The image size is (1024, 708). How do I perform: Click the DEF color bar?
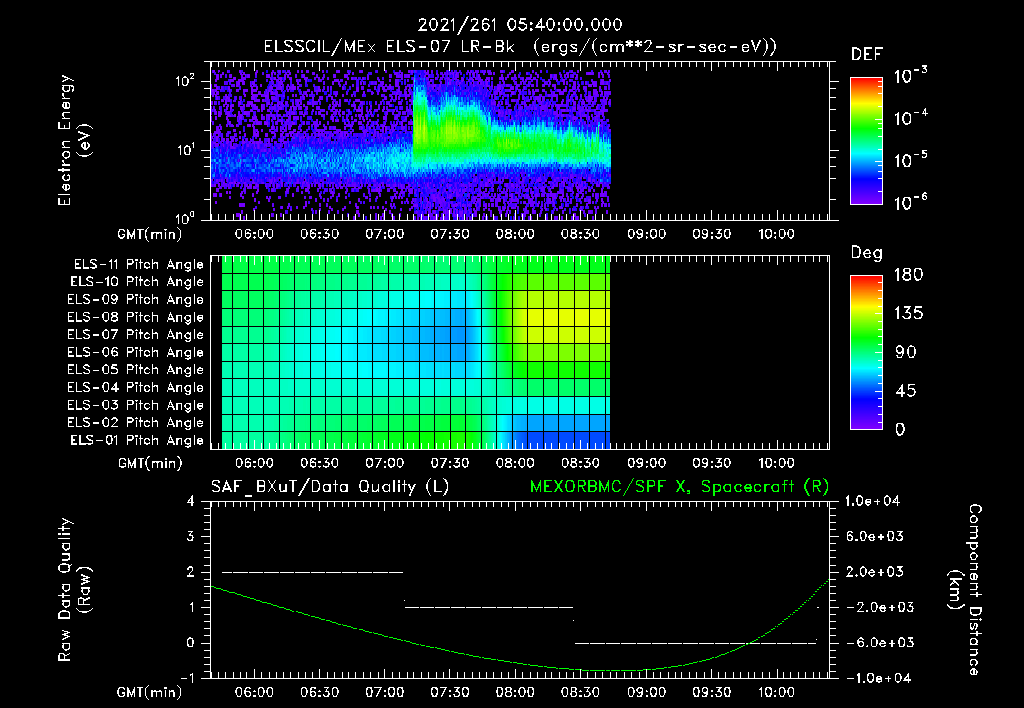[866, 140]
